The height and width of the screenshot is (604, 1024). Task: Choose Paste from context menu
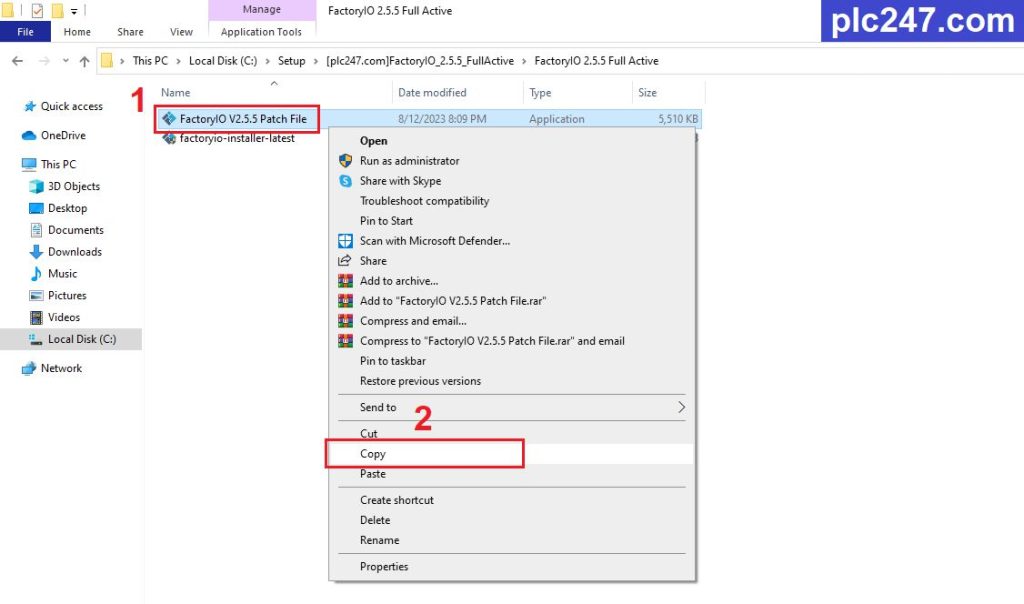tap(512, 474)
